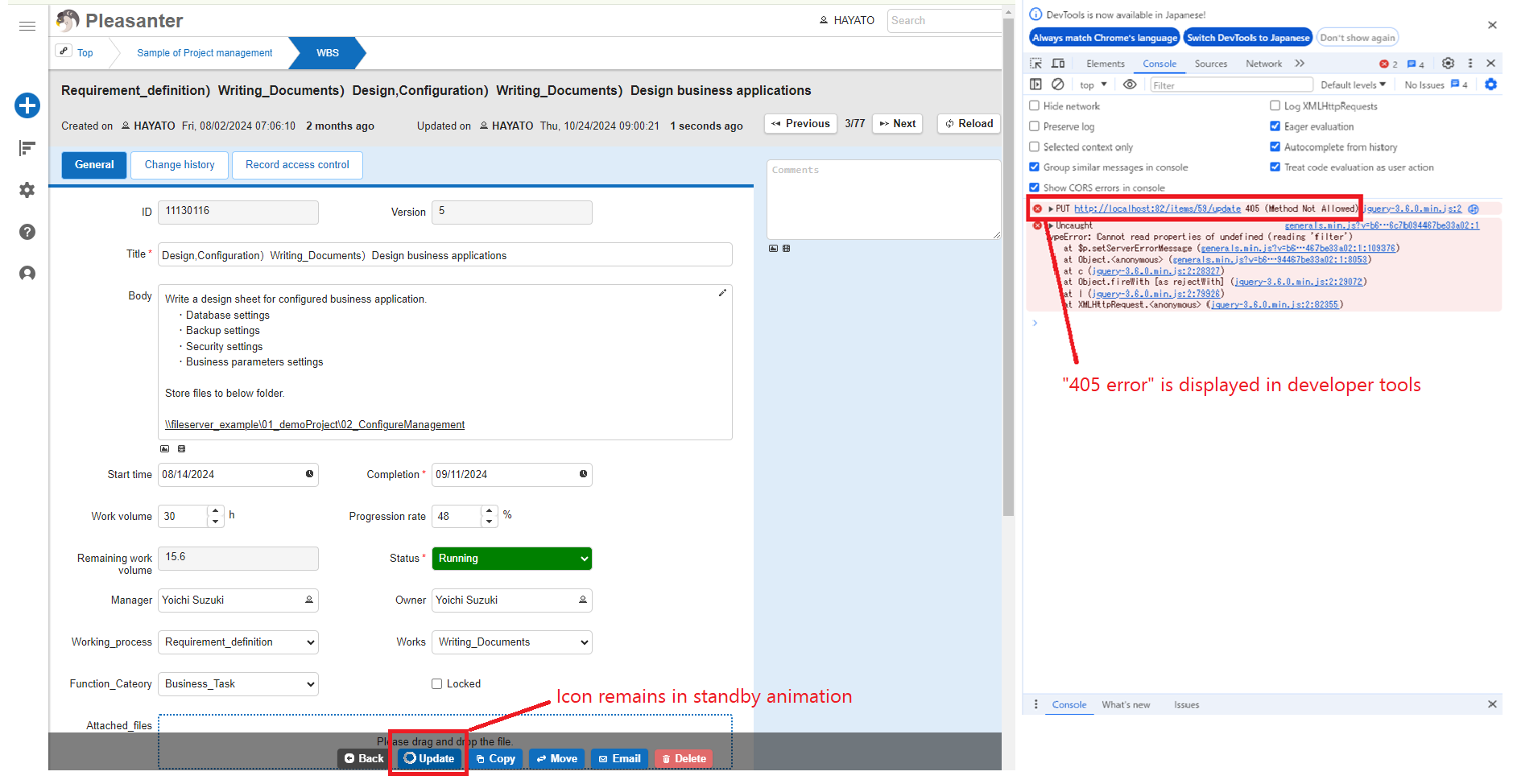Click the Reload button
This screenshot has width=1517, height=784.
(x=969, y=124)
